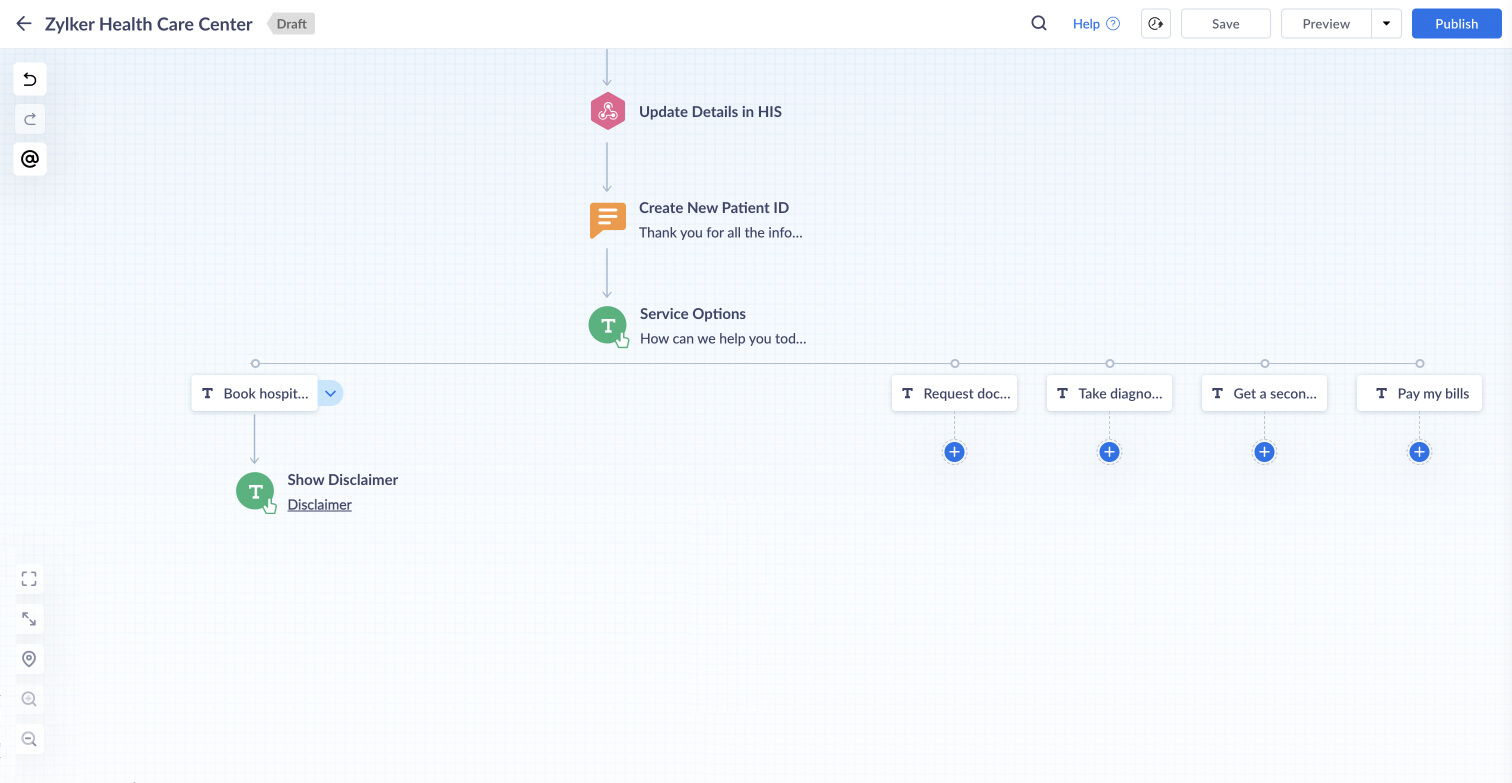Click the Help question mark icon

(x=1113, y=24)
